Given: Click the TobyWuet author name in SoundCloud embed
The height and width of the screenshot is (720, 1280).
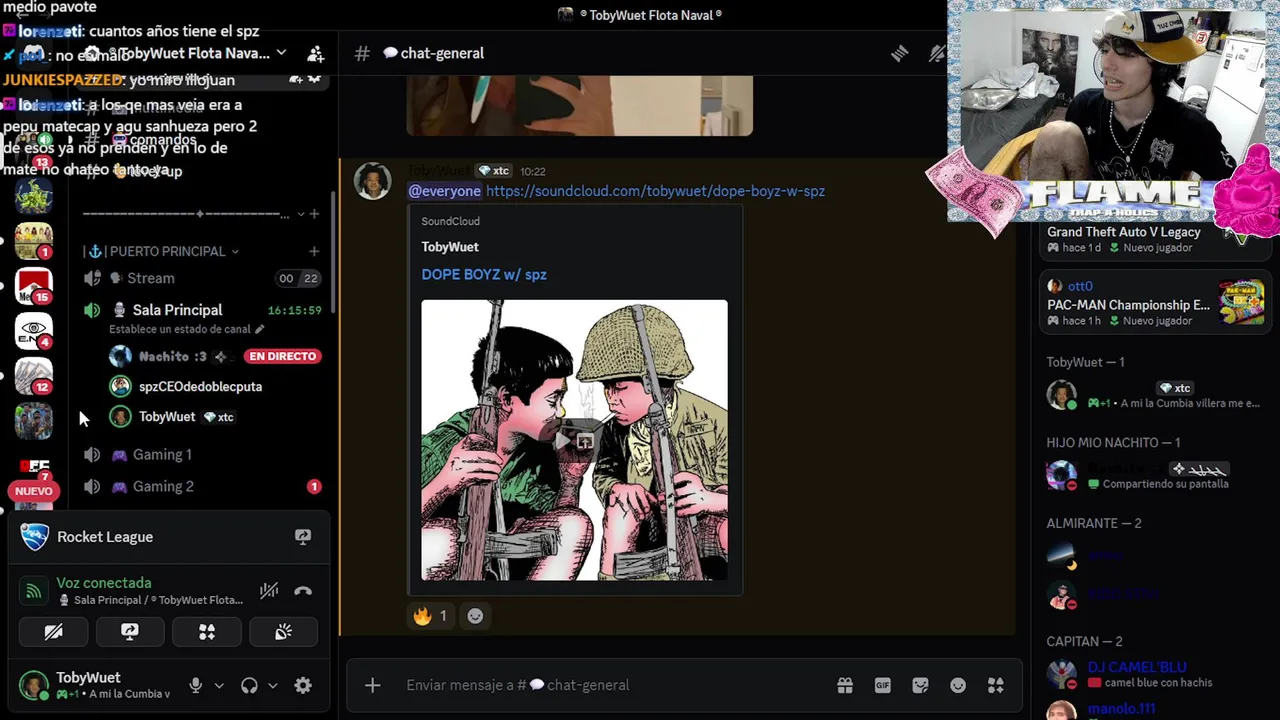Looking at the screenshot, I should 450,247.
